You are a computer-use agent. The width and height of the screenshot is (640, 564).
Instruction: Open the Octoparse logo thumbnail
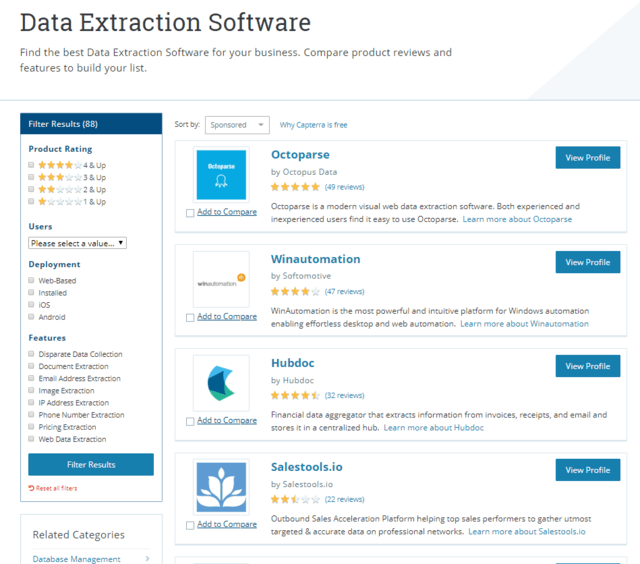click(x=221, y=175)
